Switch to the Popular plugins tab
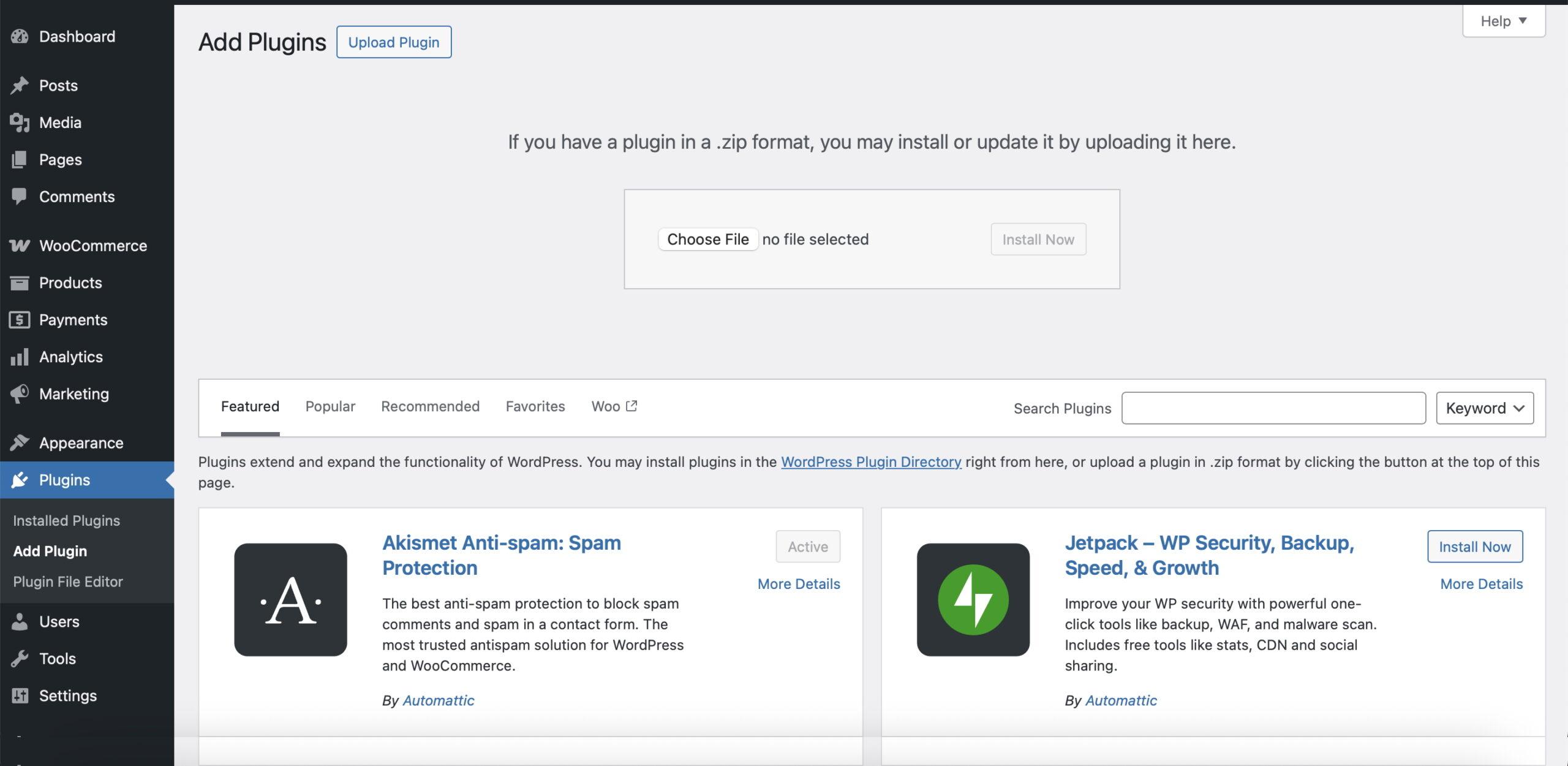1568x766 pixels. (330, 406)
